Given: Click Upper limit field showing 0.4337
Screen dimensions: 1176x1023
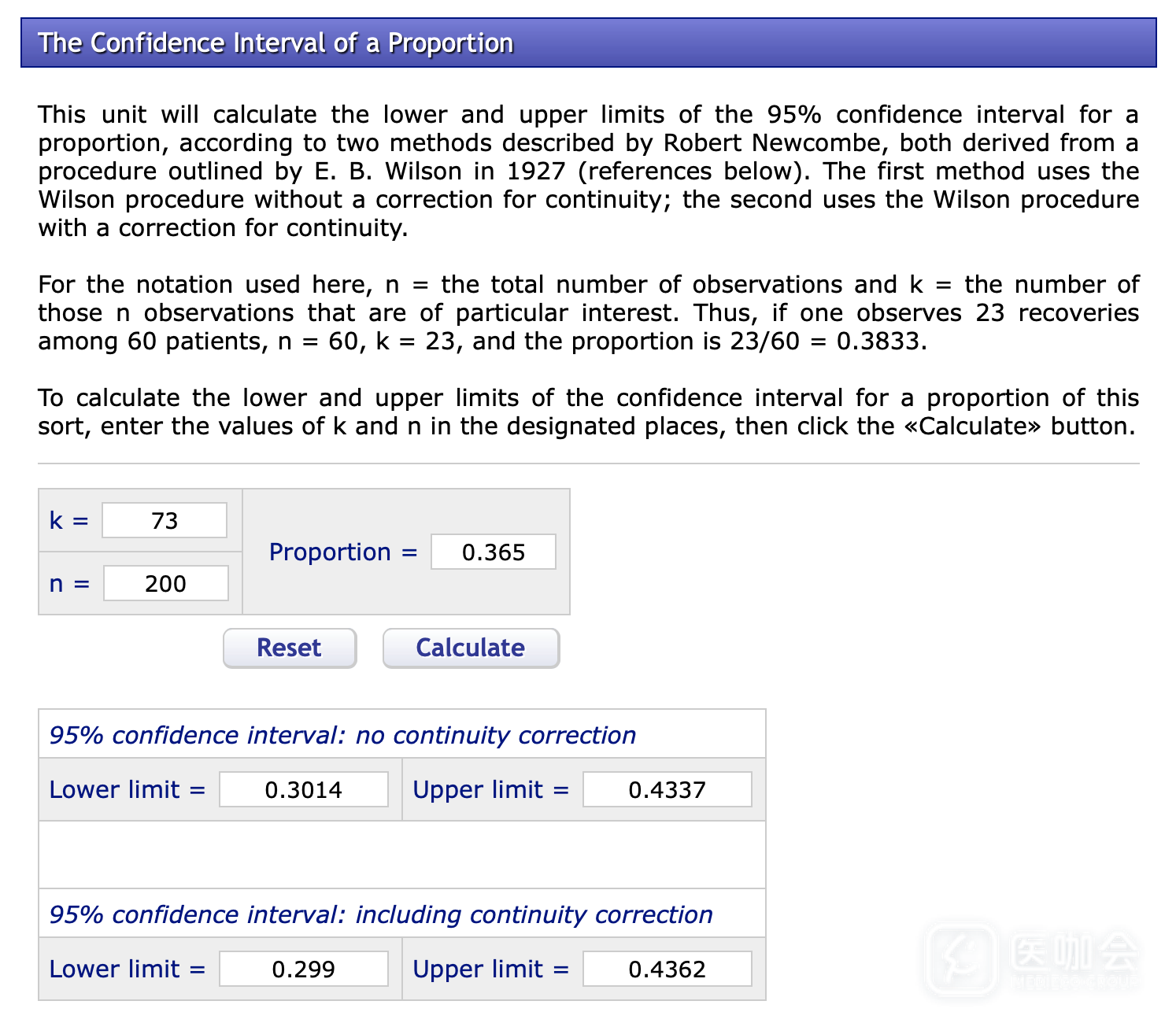Looking at the screenshot, I should (x=667, y=789).
